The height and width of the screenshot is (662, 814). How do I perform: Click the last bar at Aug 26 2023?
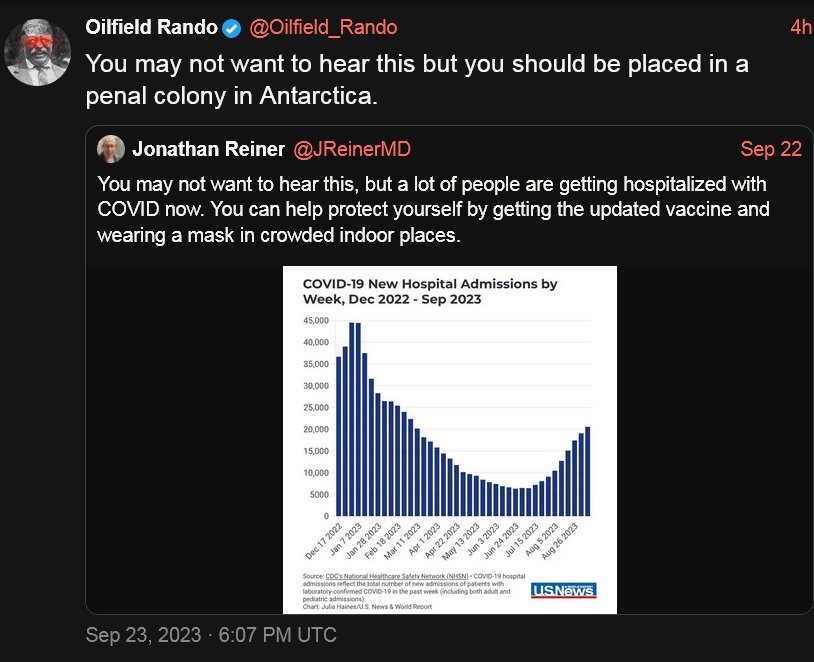pos(588,471)
